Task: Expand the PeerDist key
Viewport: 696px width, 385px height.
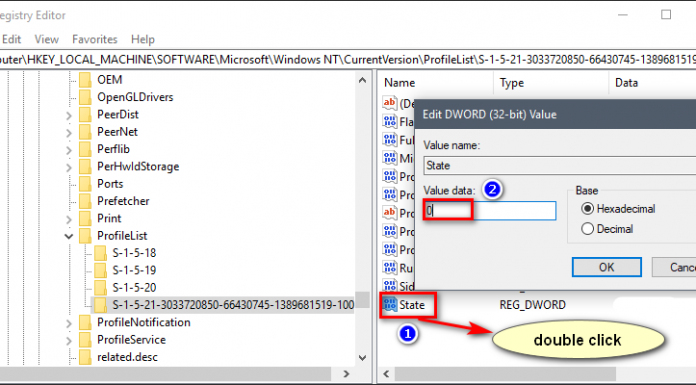Action: [x=69, y=115]
